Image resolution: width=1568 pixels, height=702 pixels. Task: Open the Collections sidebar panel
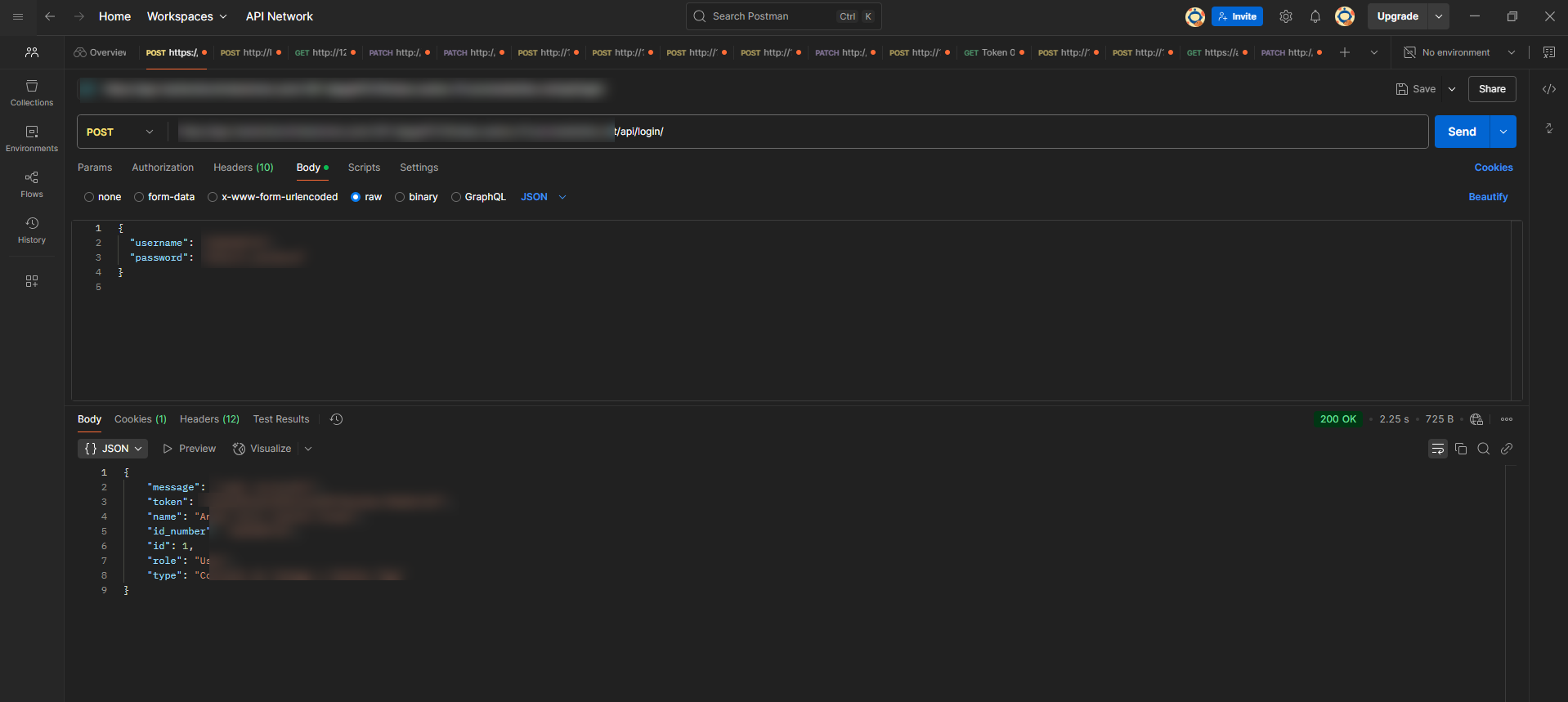click(x=32, y=93)
